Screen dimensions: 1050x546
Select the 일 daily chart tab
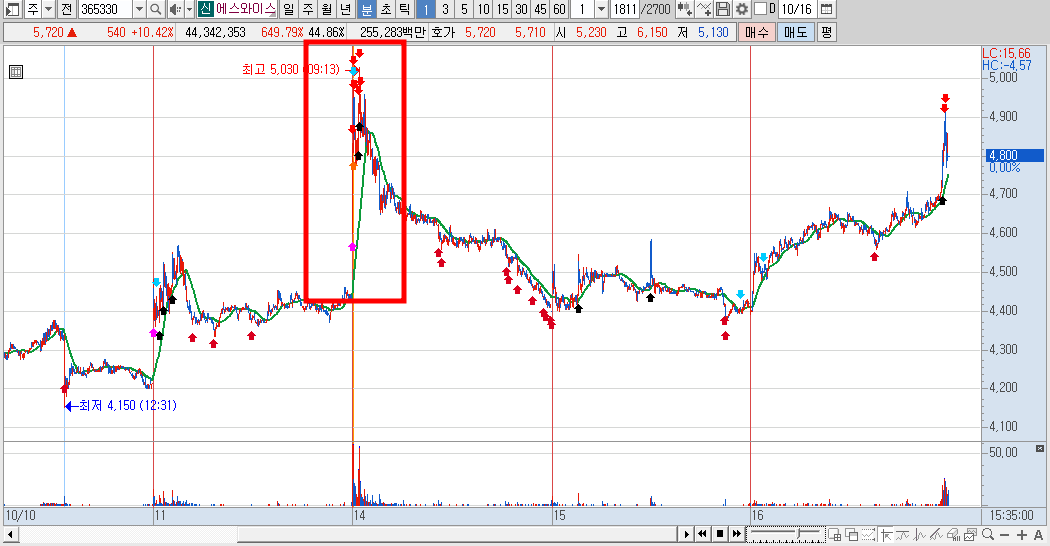(x=289, y=9)
